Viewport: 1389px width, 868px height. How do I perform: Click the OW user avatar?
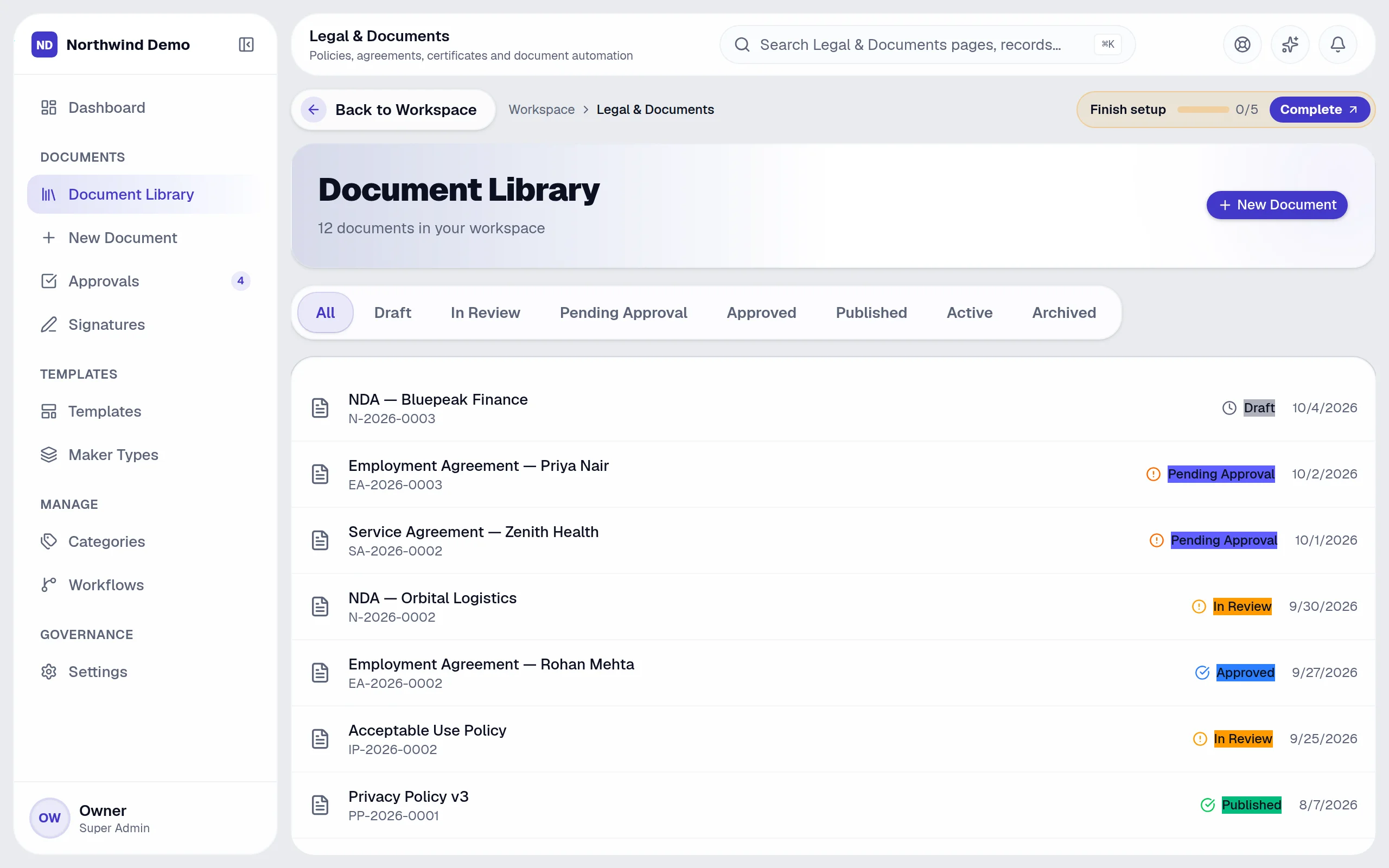coord(49,818)
